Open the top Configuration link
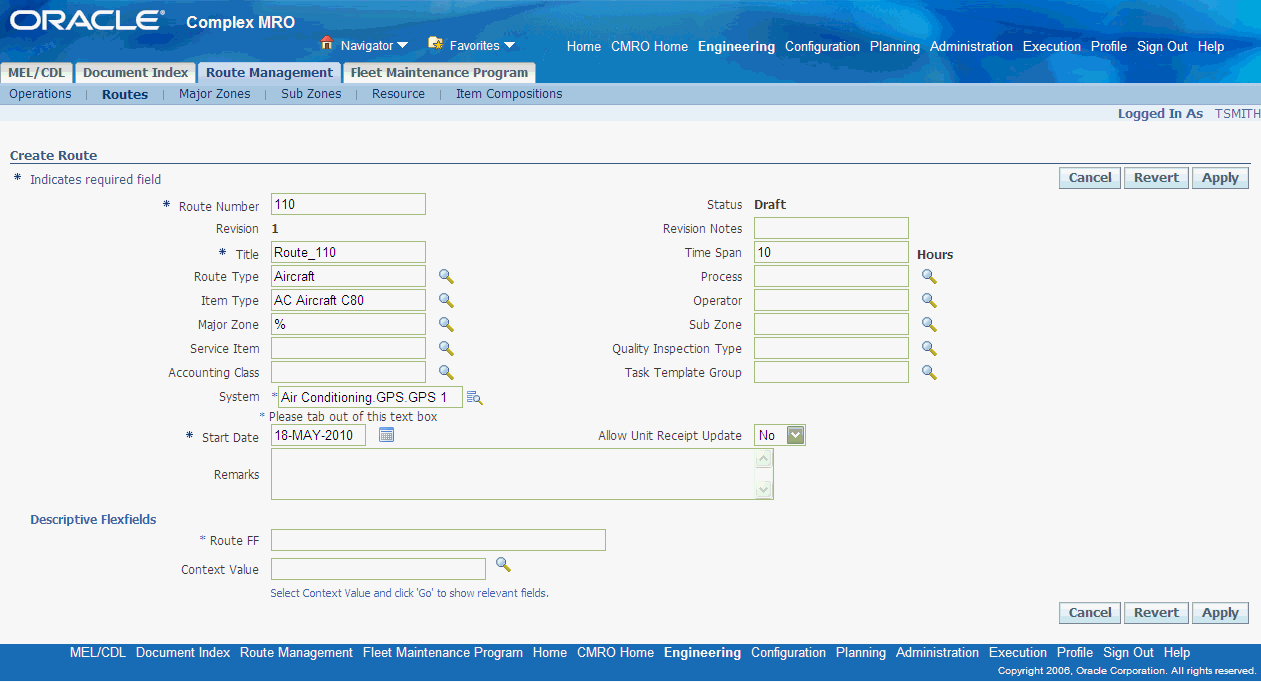Image resolution: width=1261 pixels, height=682 pixels. pyautogui.click(x=822, y=47)
